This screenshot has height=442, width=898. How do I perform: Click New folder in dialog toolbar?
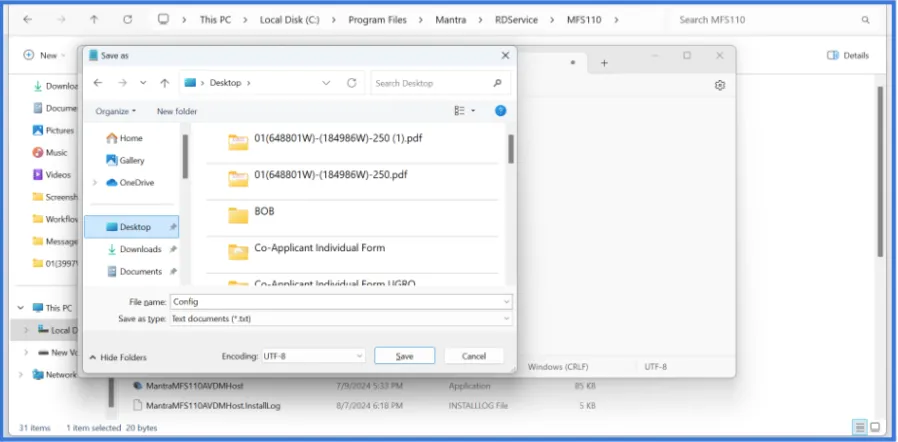[x=177, y=111]
